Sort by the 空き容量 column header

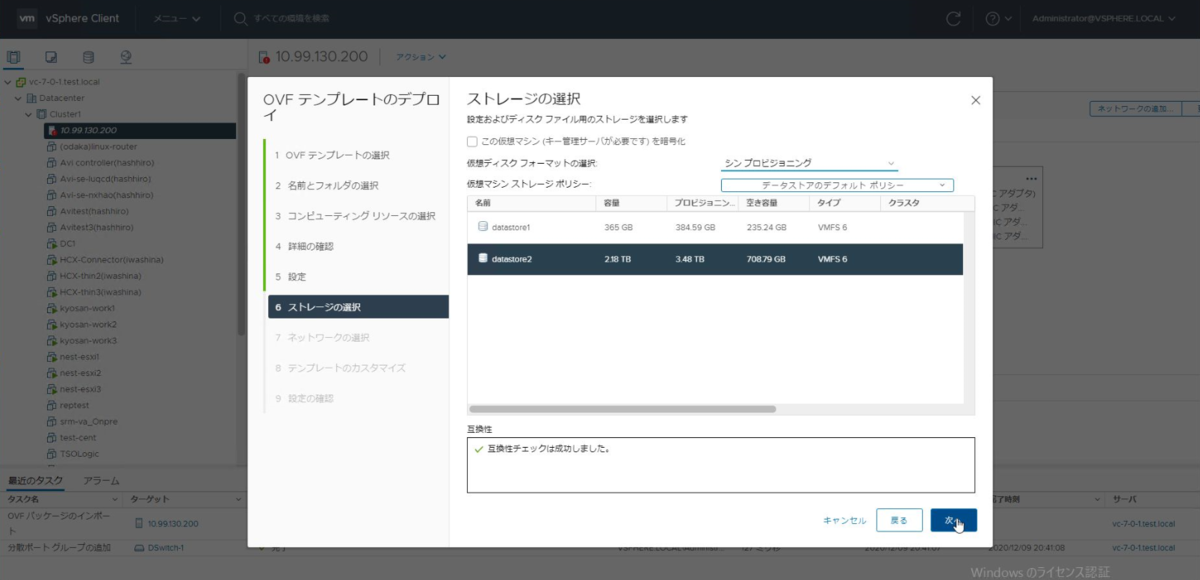click(x=773, y=203)
